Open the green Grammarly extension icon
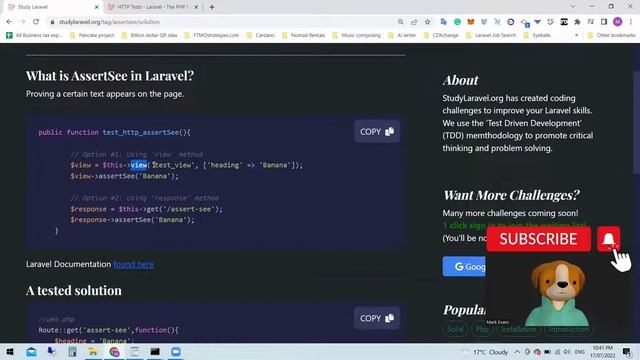 coord(457,22)
